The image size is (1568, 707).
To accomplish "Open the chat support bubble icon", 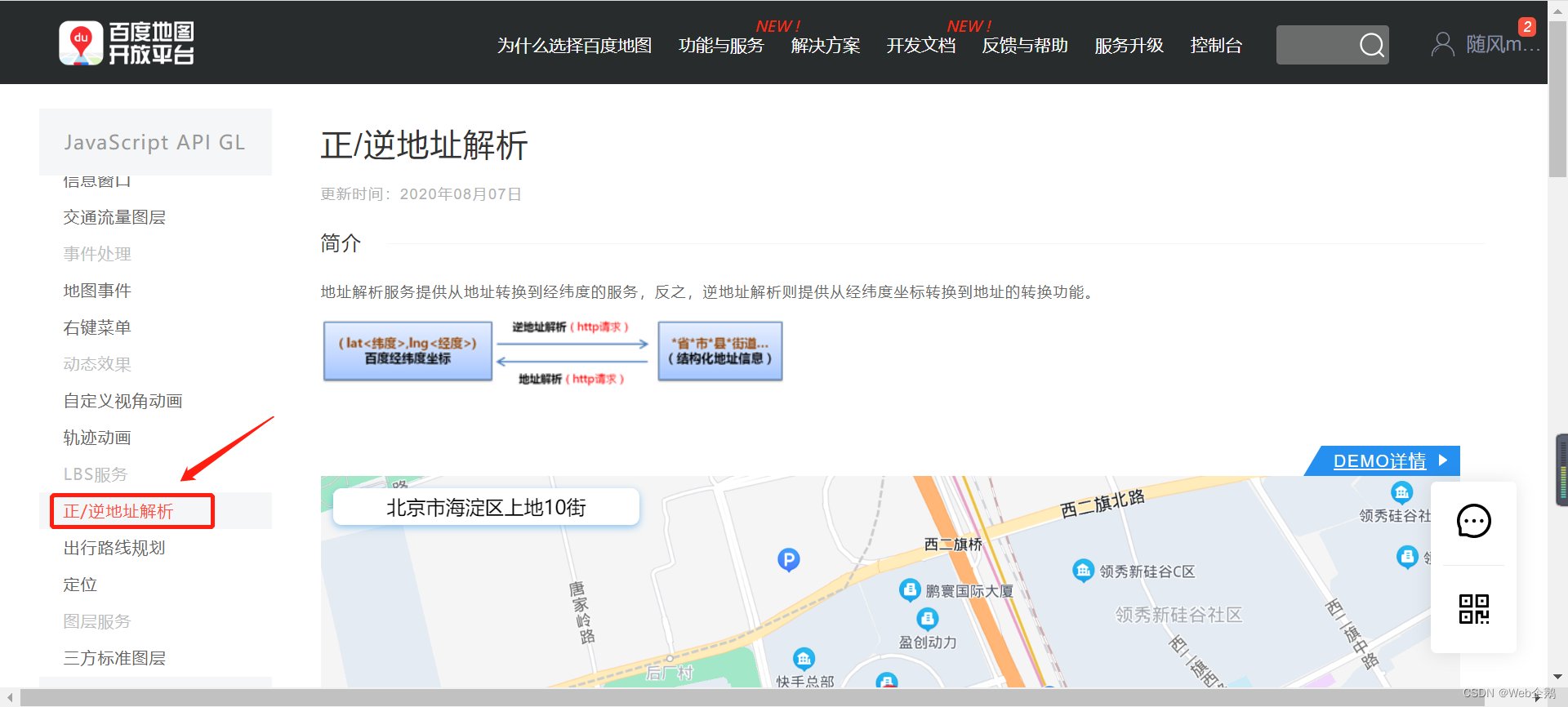I will 1474,521.
